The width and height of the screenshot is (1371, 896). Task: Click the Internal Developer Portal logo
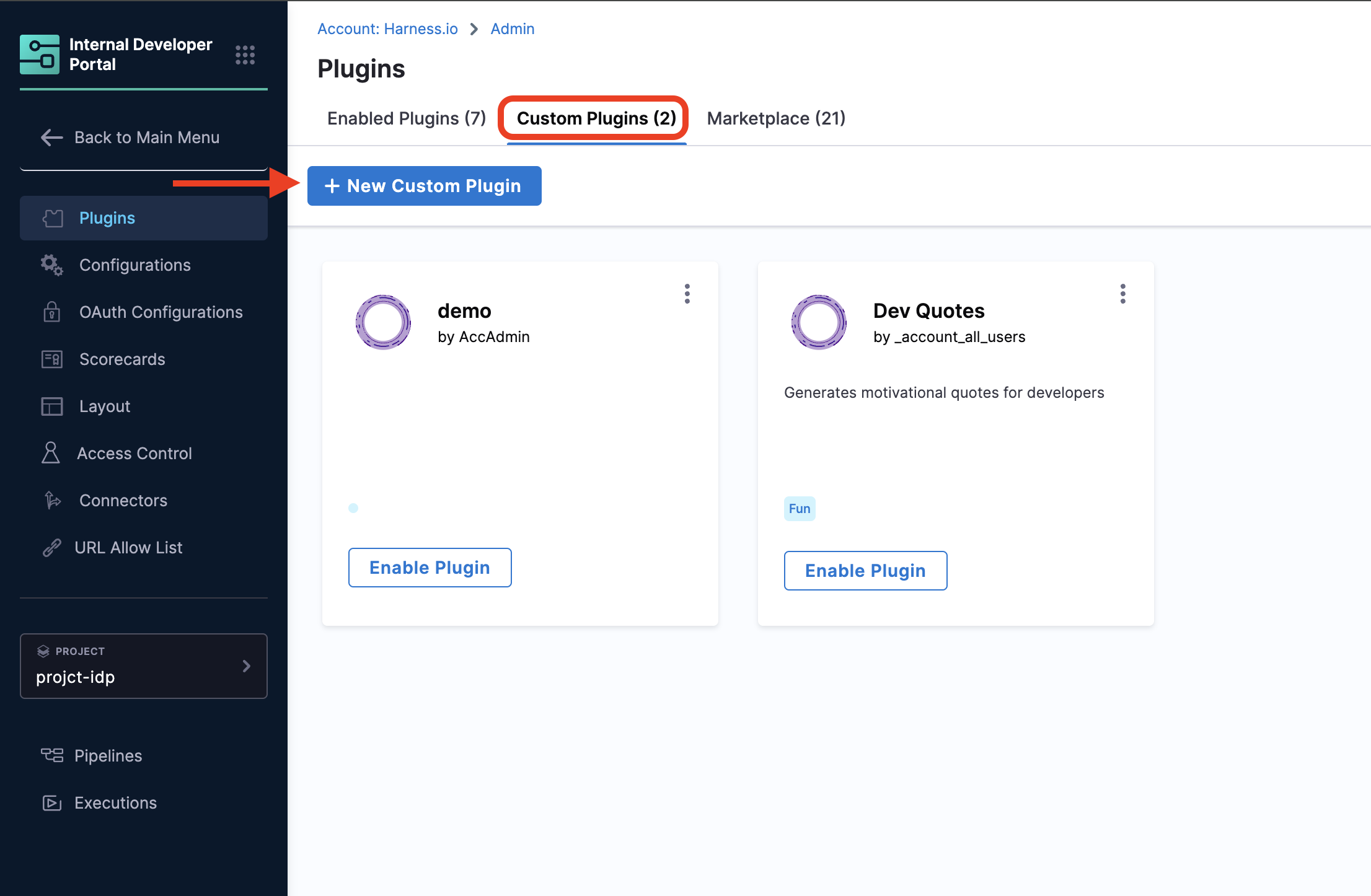click(40, 55)
